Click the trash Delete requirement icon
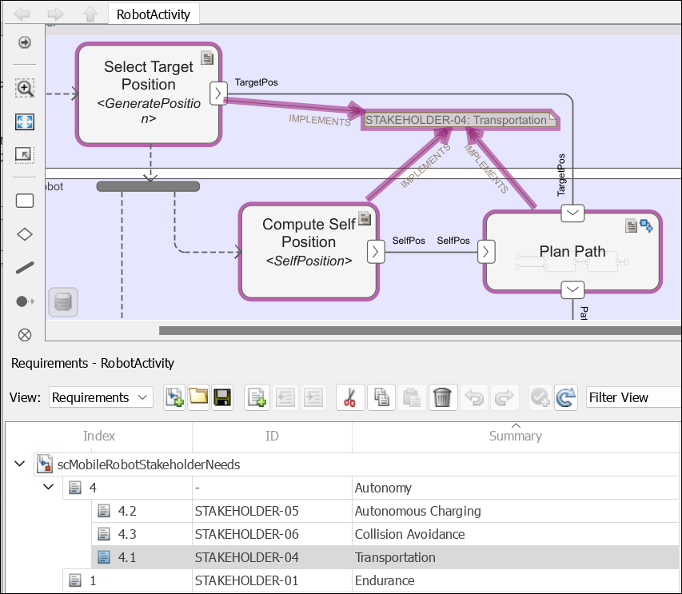The height and width of the screenshot is (594, 682). [444, 398]
